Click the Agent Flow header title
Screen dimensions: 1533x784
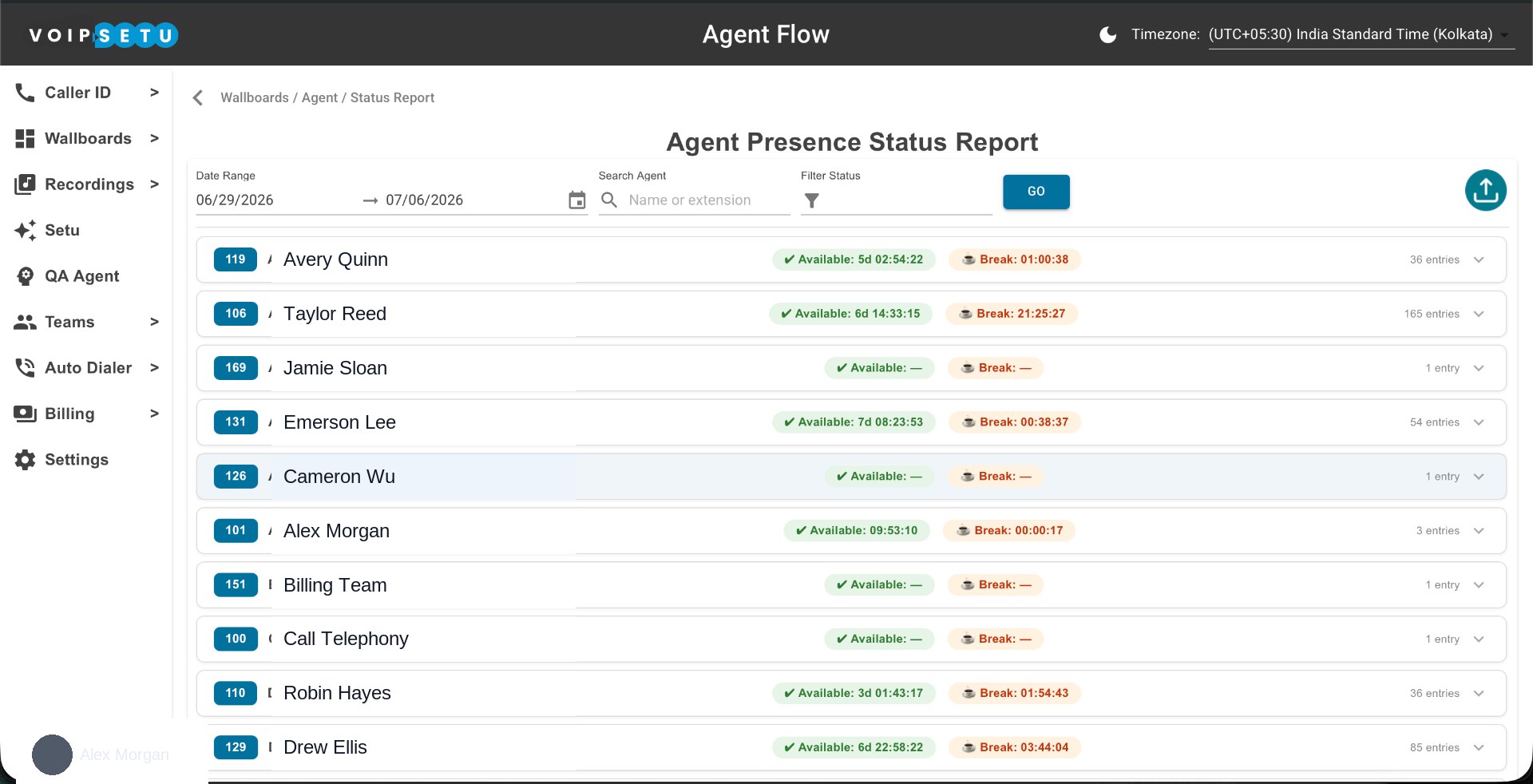pos(766,34)
